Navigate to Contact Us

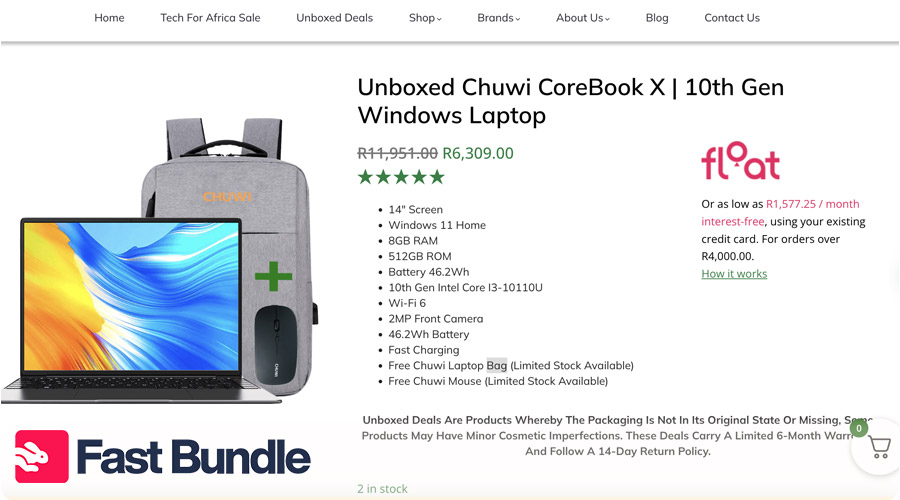pyautogui.click(x=732, y=18)
